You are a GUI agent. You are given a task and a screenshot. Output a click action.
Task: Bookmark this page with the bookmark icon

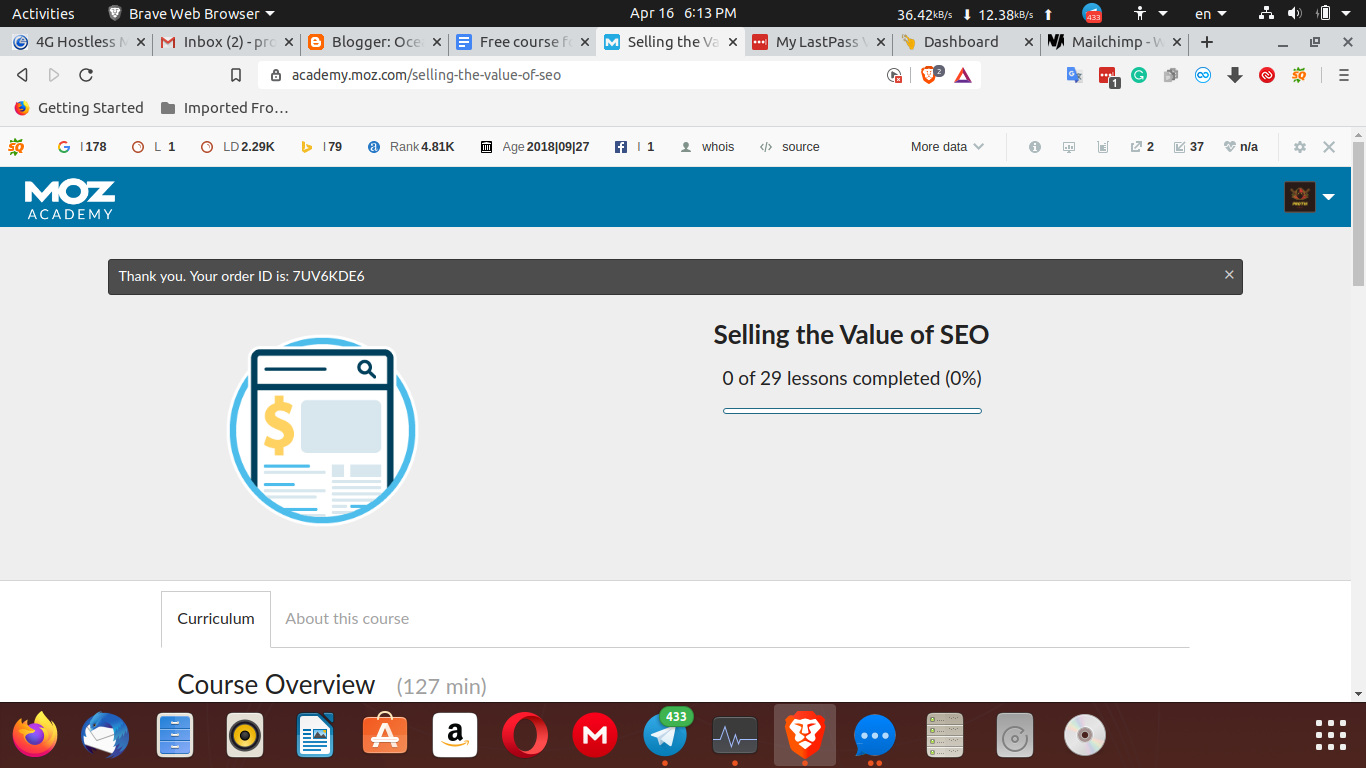pyautogui.click(x=236, y=75)
